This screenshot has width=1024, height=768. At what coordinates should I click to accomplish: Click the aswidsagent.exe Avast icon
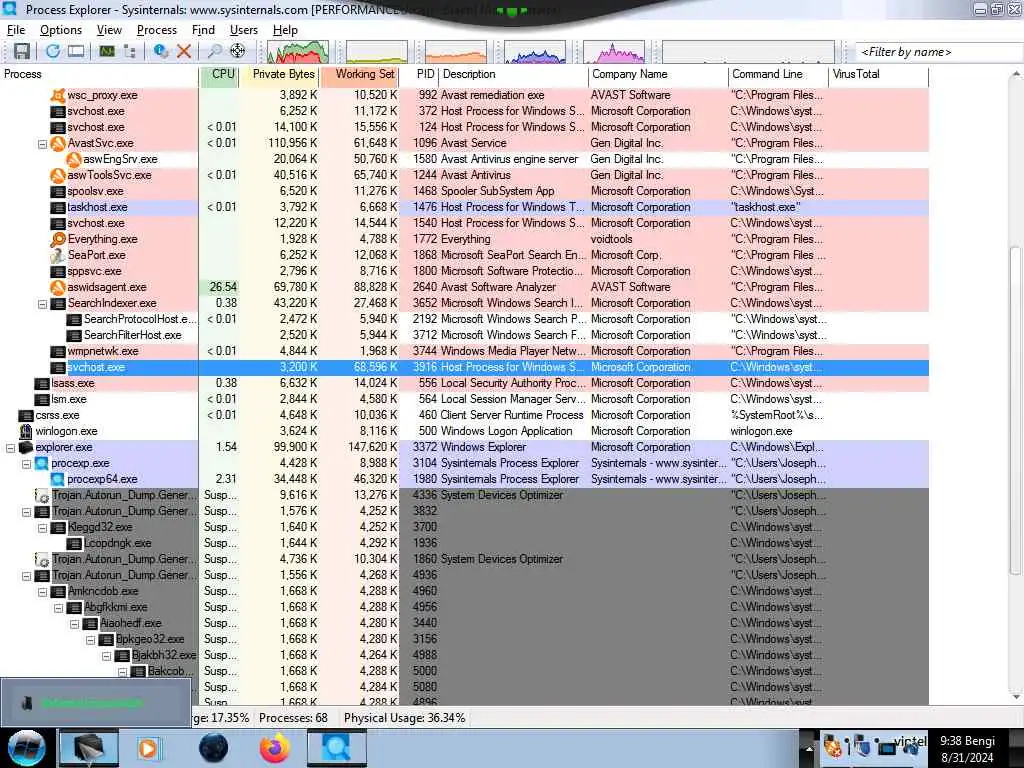[x=57, y=287]
